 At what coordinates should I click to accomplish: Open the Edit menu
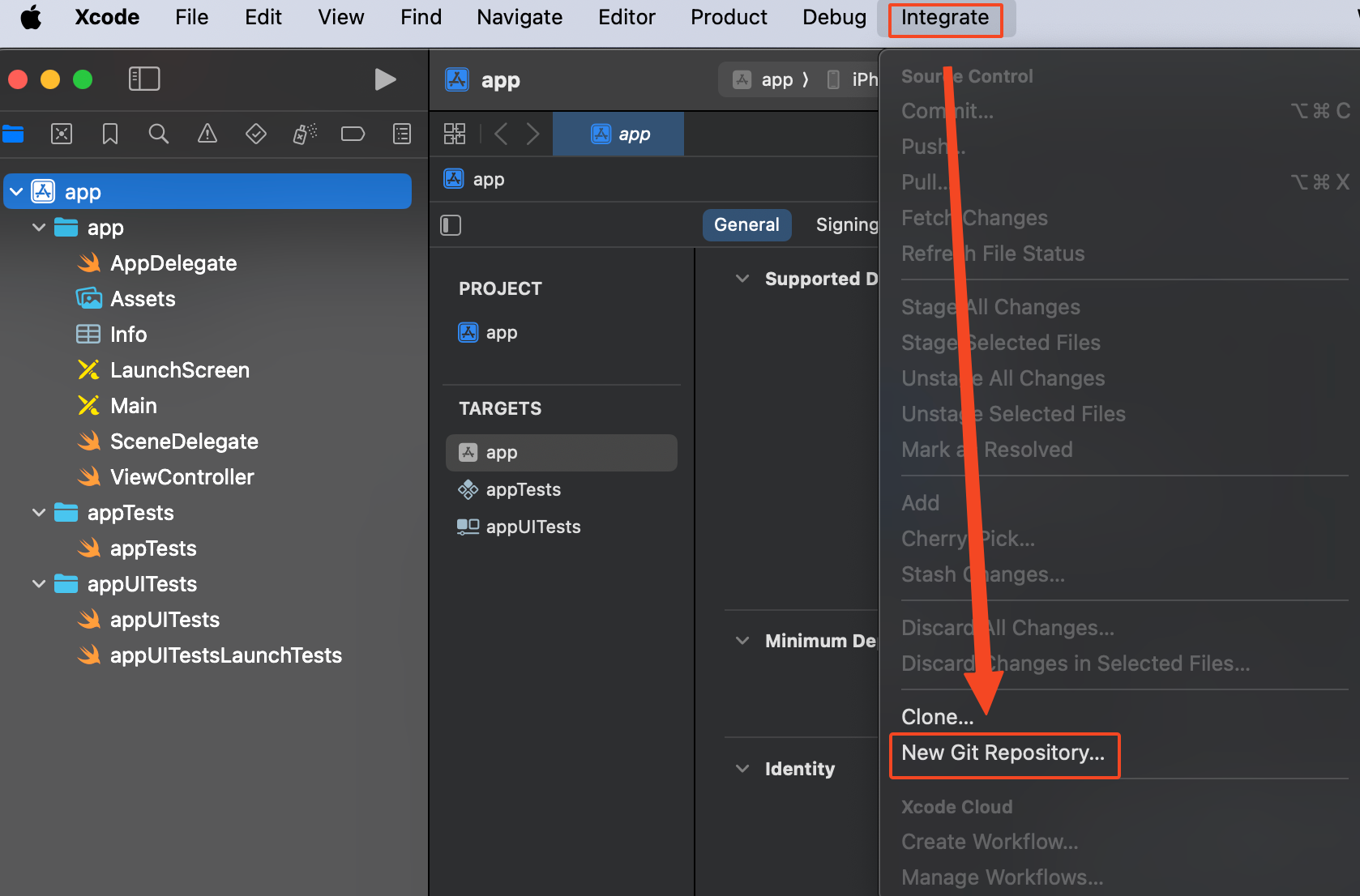pyautogui.click(x=263, y=17)
